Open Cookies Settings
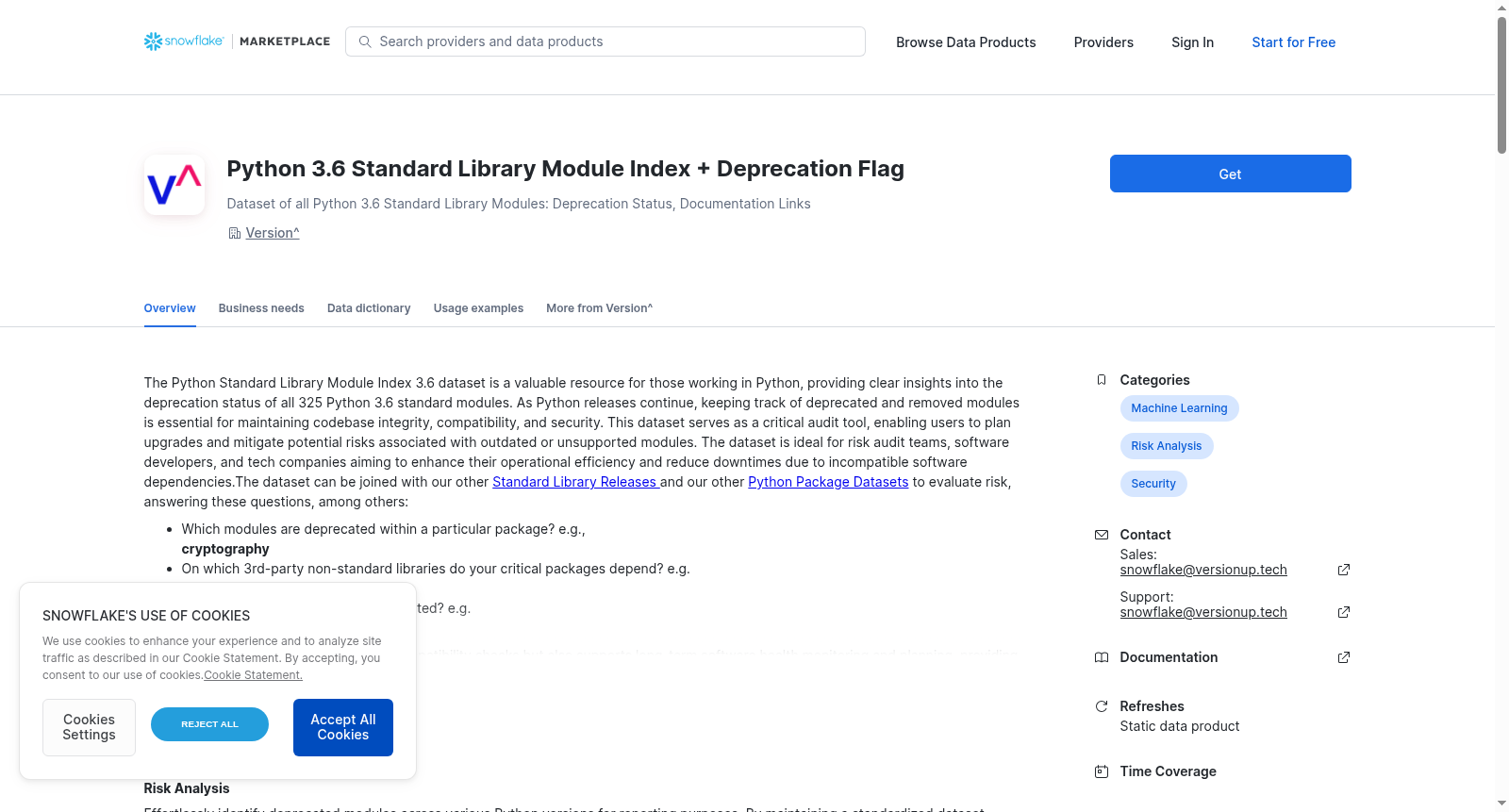 tap(89, 727)
